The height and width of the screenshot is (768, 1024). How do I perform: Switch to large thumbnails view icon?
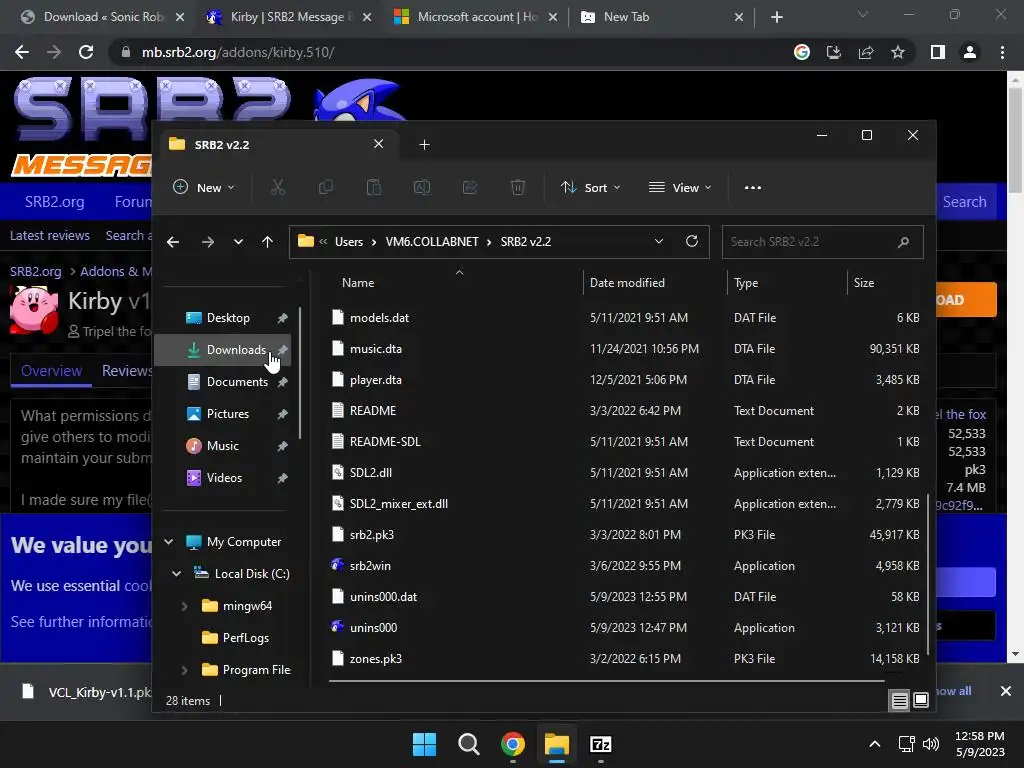point(921,701)
